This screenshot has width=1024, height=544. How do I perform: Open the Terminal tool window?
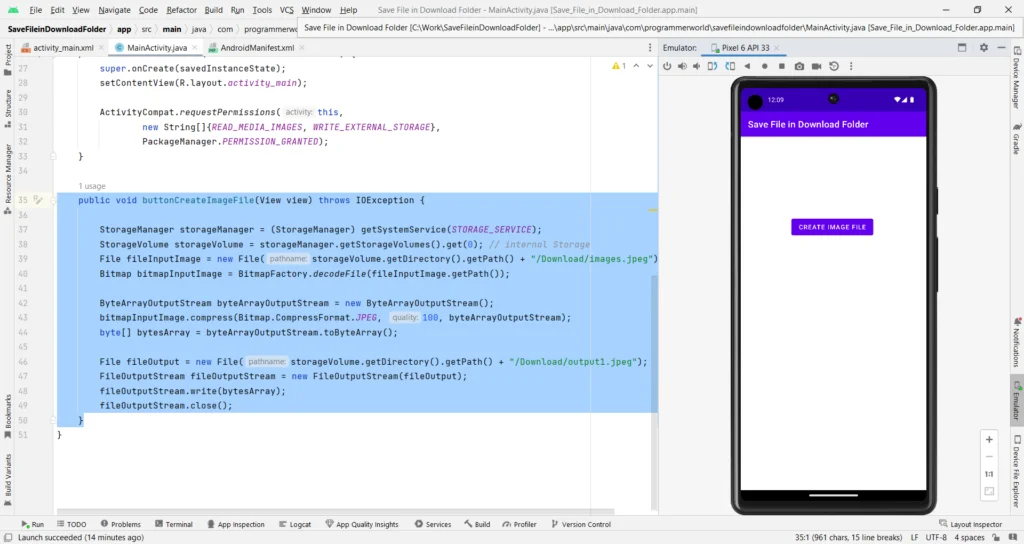click(174, 524)
